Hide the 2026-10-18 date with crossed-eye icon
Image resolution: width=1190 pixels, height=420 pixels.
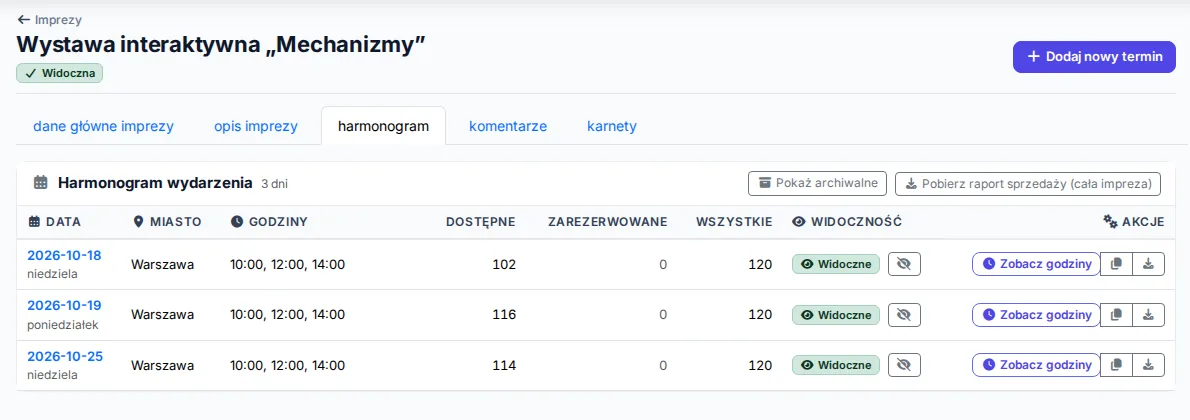pos(904,264)
